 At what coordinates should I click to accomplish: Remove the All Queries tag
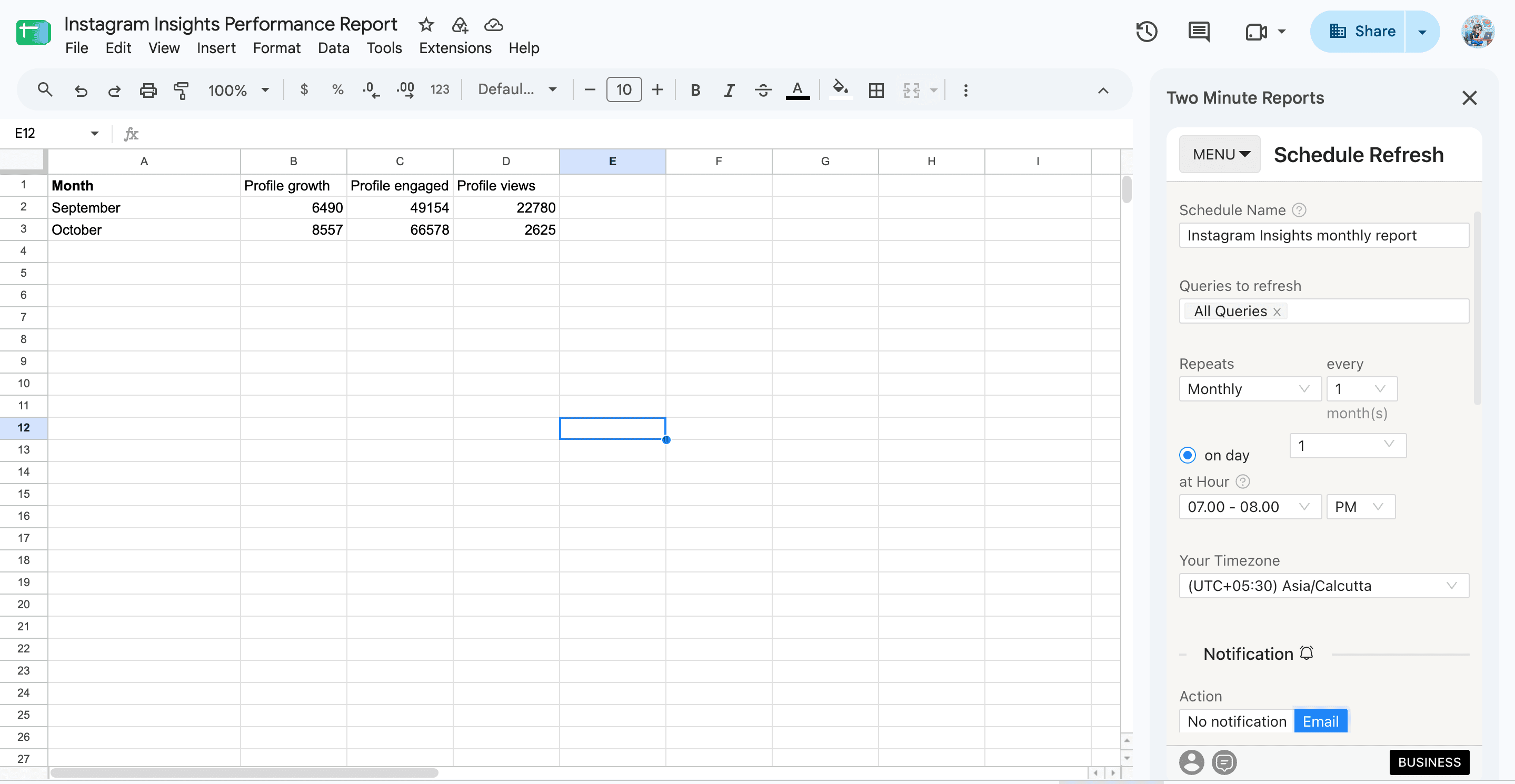pos(1277,312)
